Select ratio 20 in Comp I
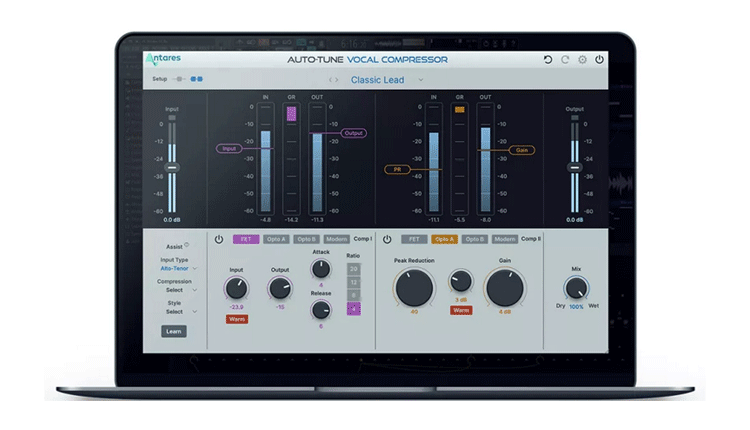The width and height of the screenshot is (750, 430). [352, 270]
